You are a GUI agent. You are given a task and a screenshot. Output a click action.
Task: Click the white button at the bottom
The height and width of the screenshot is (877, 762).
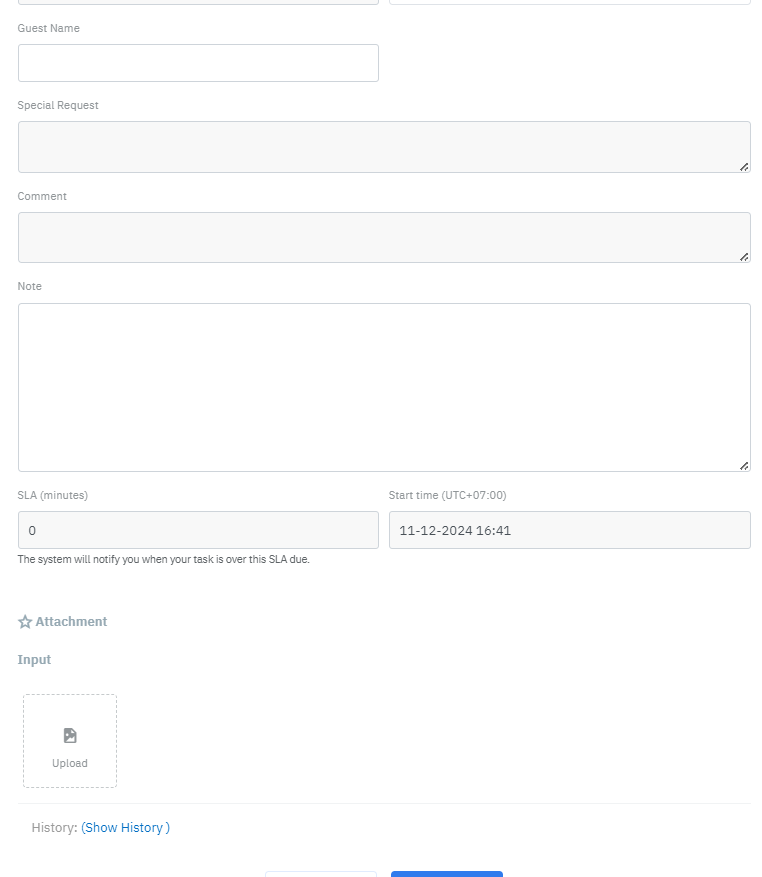pos(320,874)
